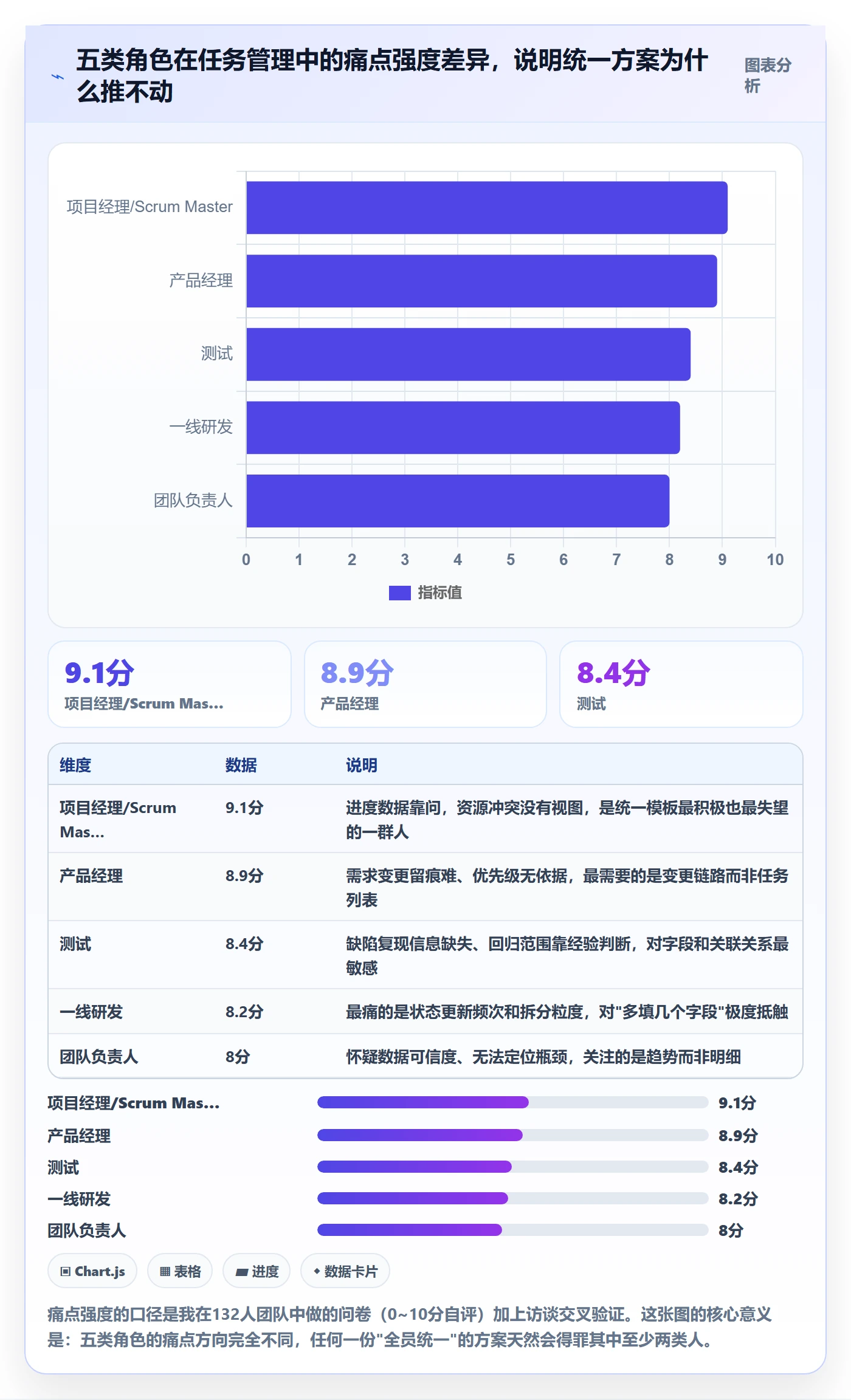Select the 9.1分 cell in the table
The width and height of the screenshot is (851, 1400).
coord(244,808)
